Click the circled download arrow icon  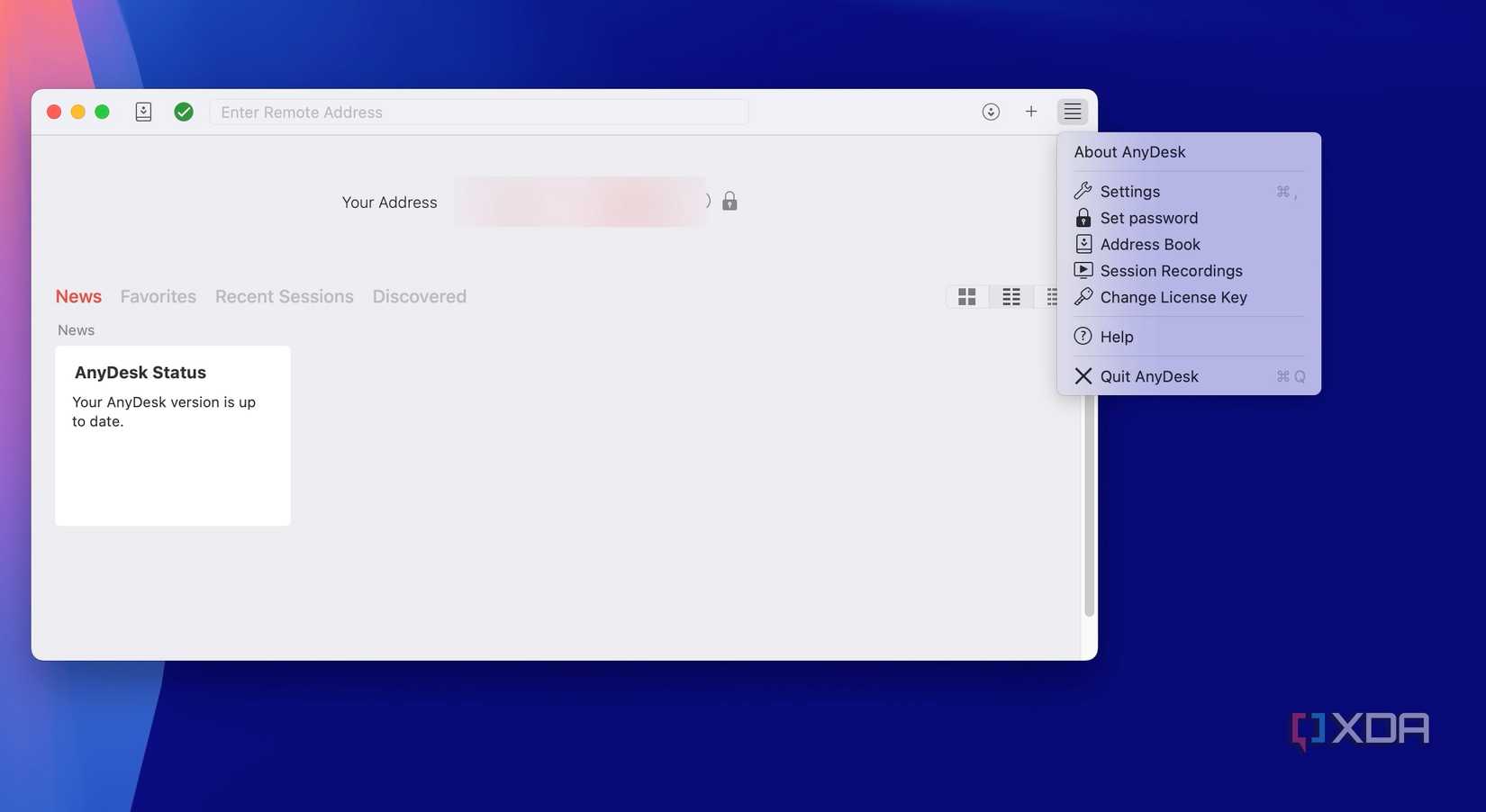click(991, 111)
